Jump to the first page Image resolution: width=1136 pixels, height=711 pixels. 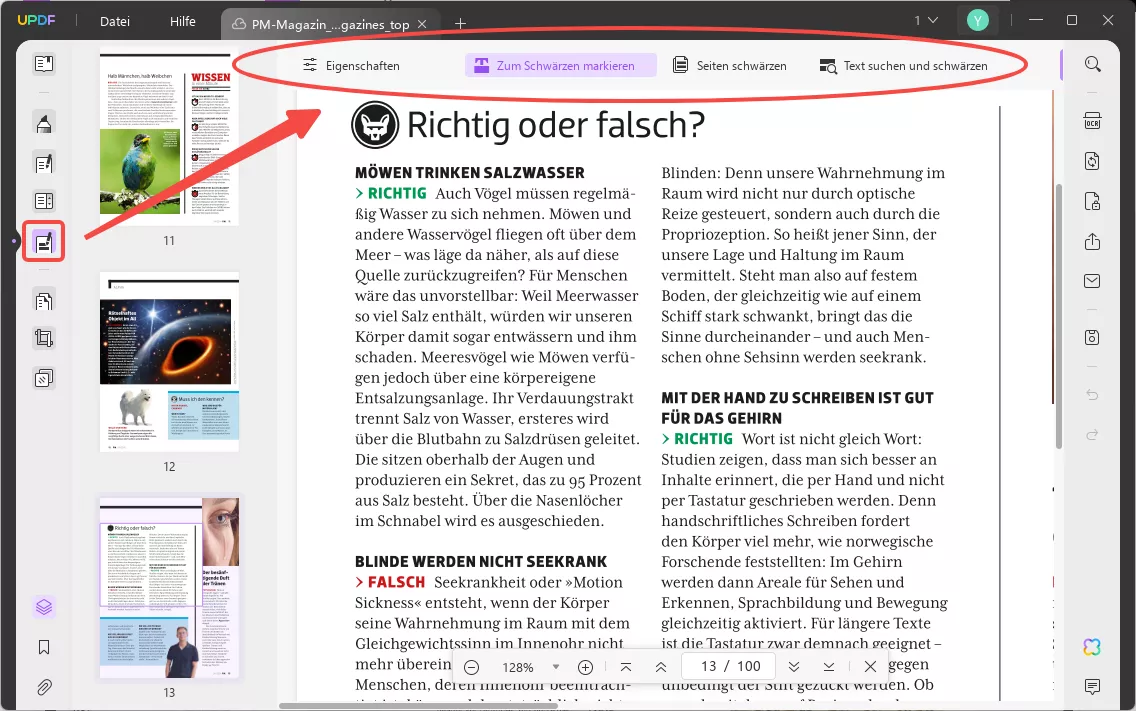626,667
